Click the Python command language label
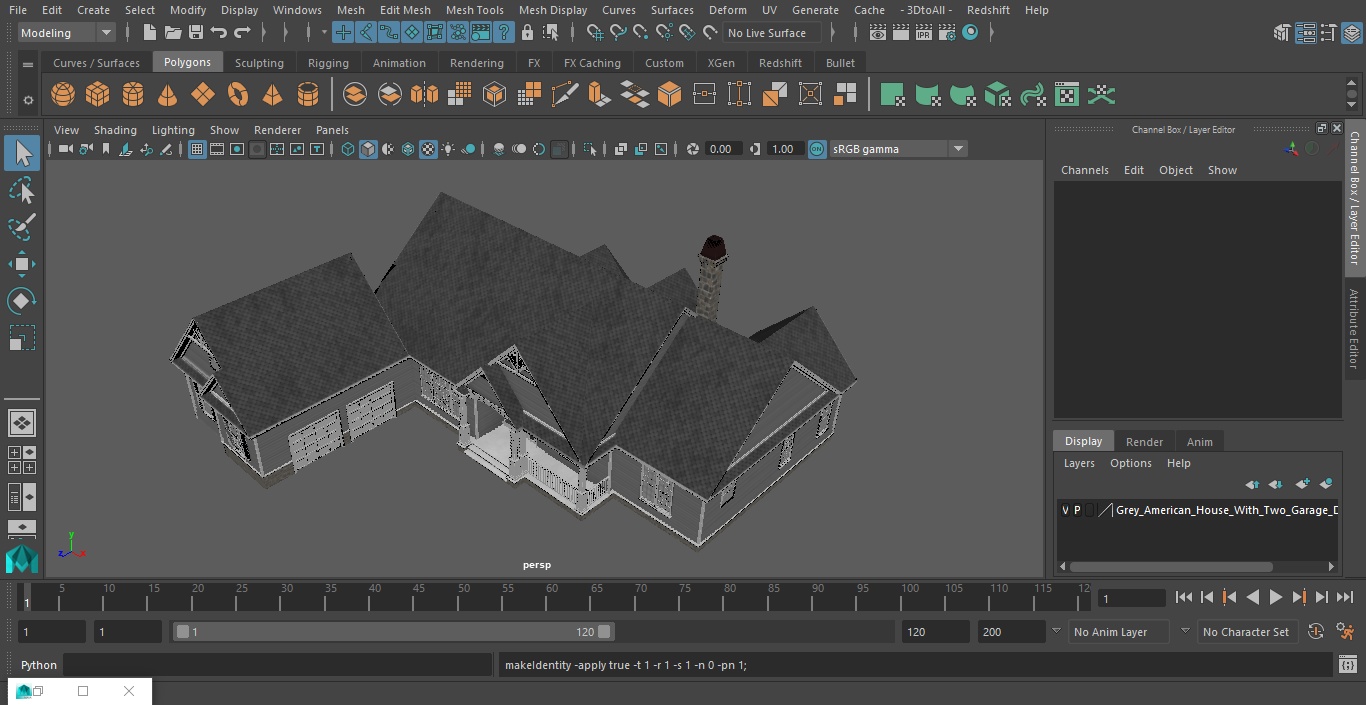The height and width of the screenshot is (705, 1366). pyautogui.click(x=39, y=665)
